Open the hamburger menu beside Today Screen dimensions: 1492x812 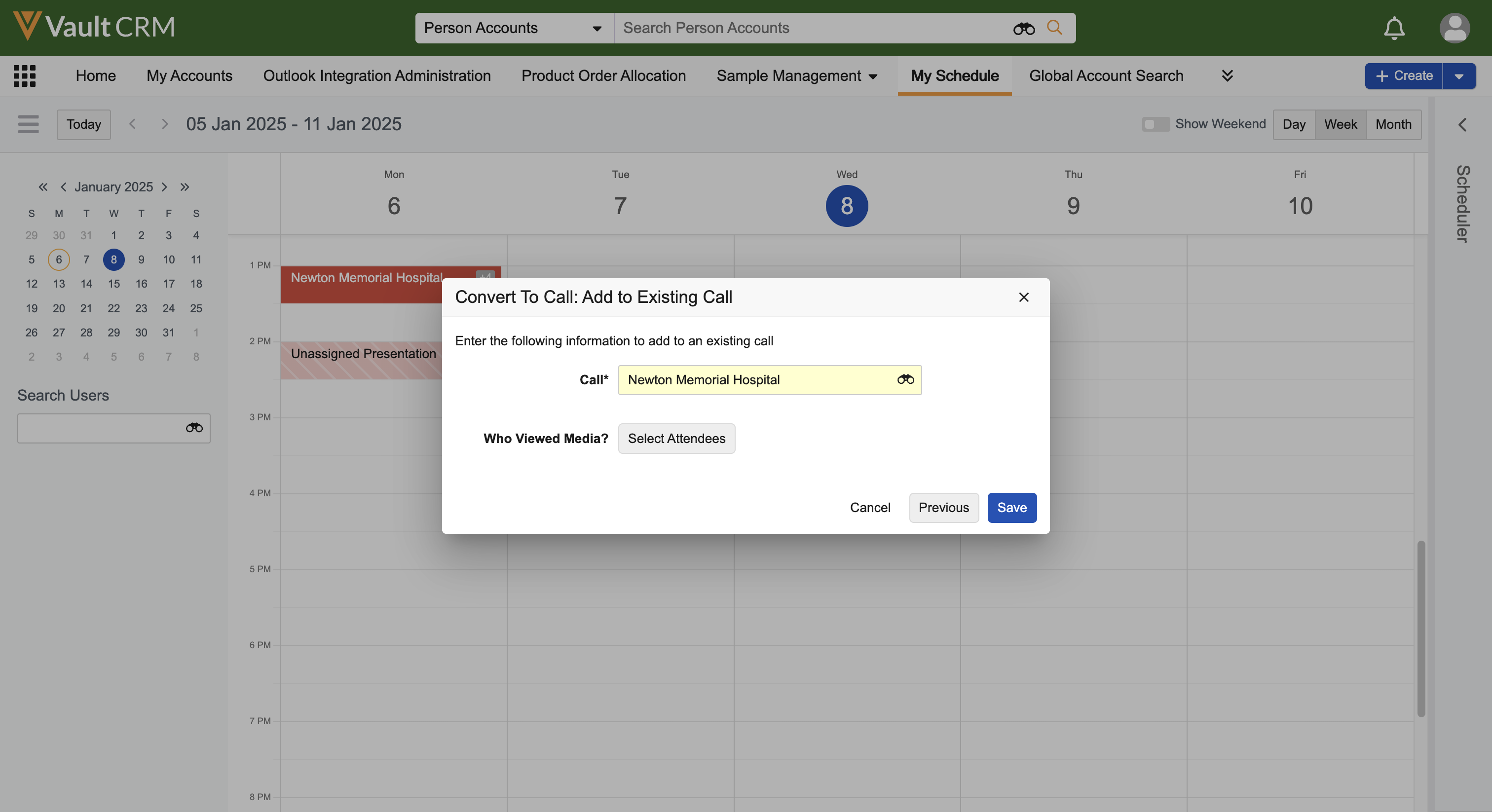pos(28,124)
